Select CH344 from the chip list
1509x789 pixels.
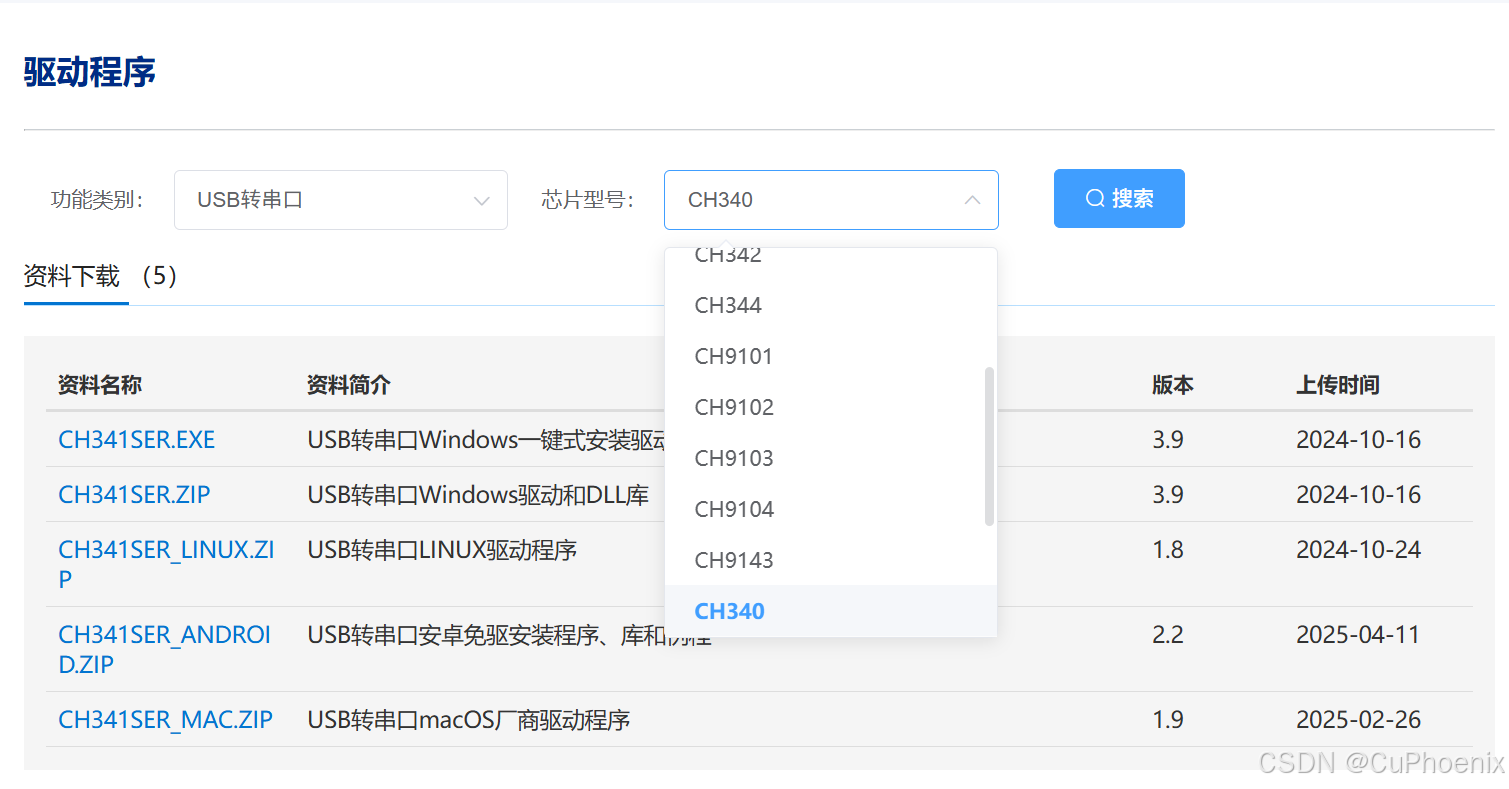[727, 305]
